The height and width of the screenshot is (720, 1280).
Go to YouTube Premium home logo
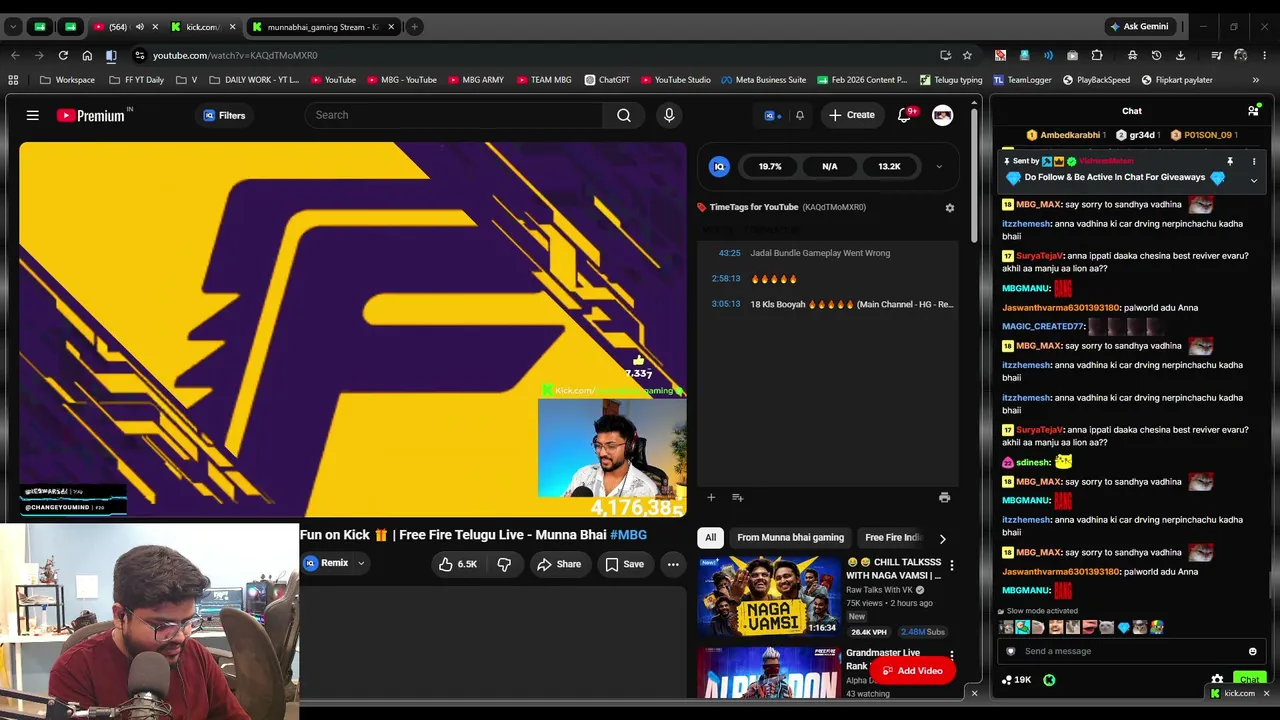point(91,116)
